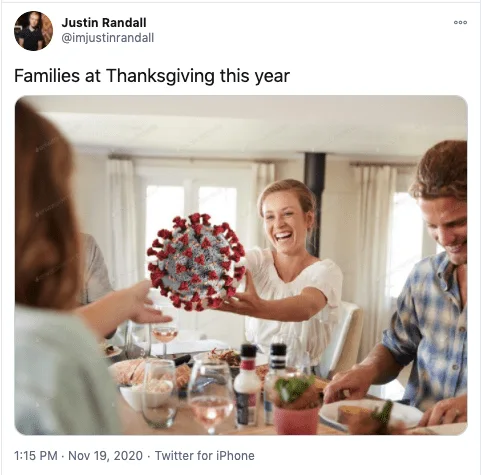Open the three-dot more options menu

(460, 23)
